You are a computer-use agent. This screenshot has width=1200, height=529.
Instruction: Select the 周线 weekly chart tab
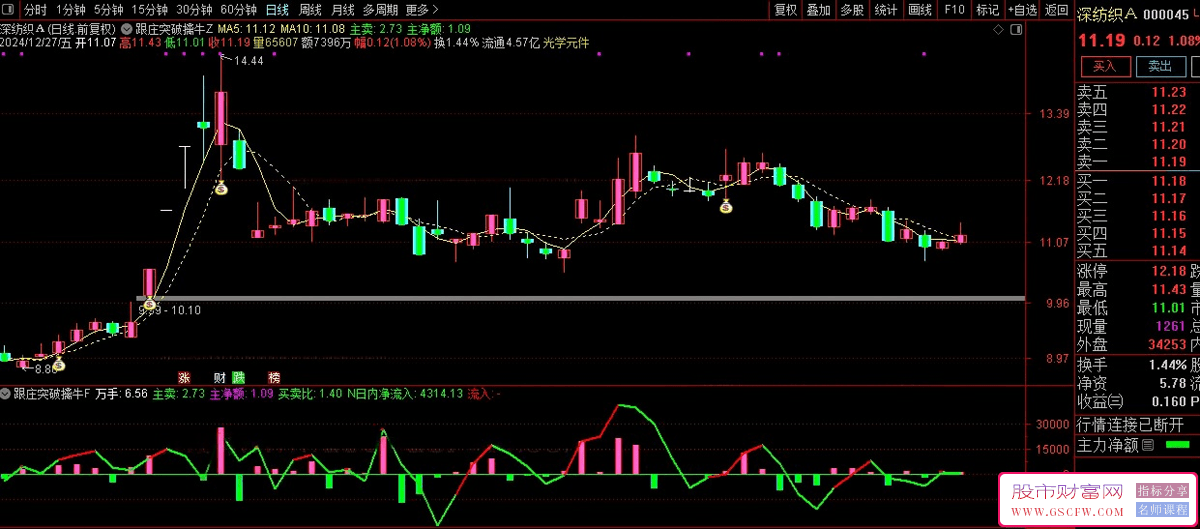point(310,9)
